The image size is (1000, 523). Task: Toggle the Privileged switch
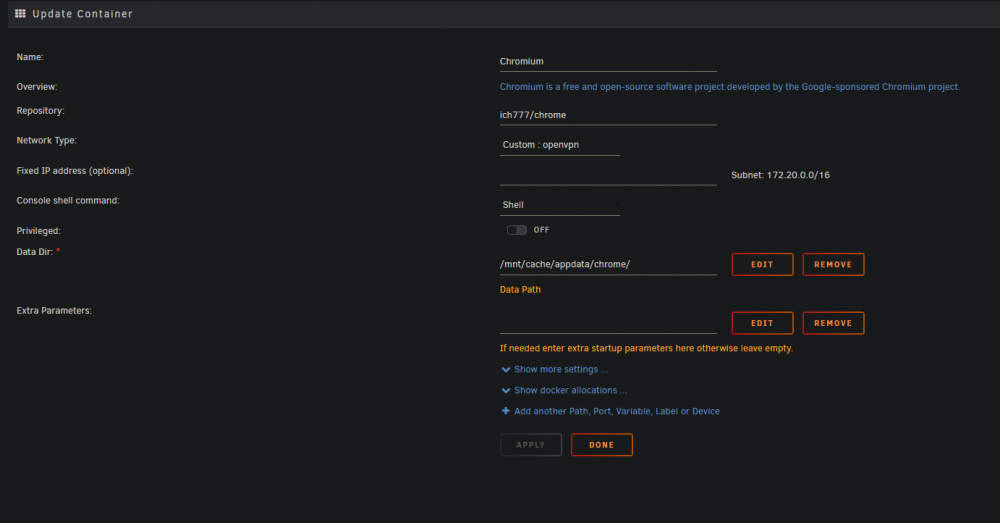click(x=517, y=230)
